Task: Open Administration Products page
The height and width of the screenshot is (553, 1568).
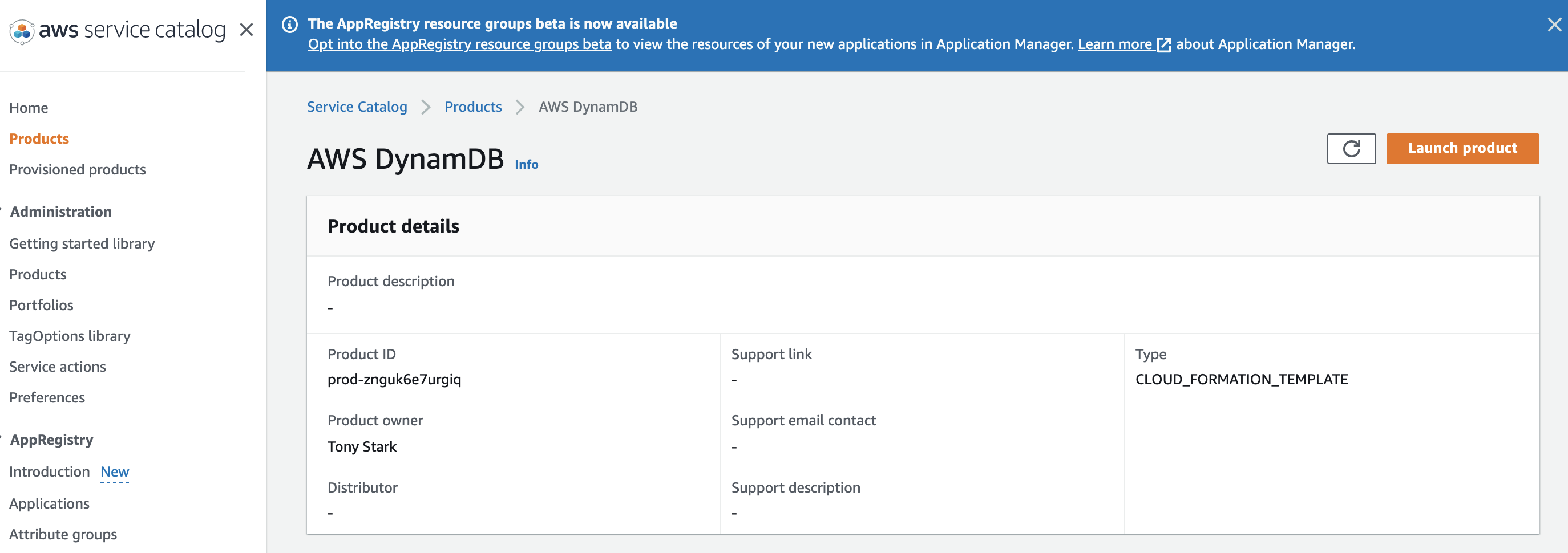Action: point(38,274)
